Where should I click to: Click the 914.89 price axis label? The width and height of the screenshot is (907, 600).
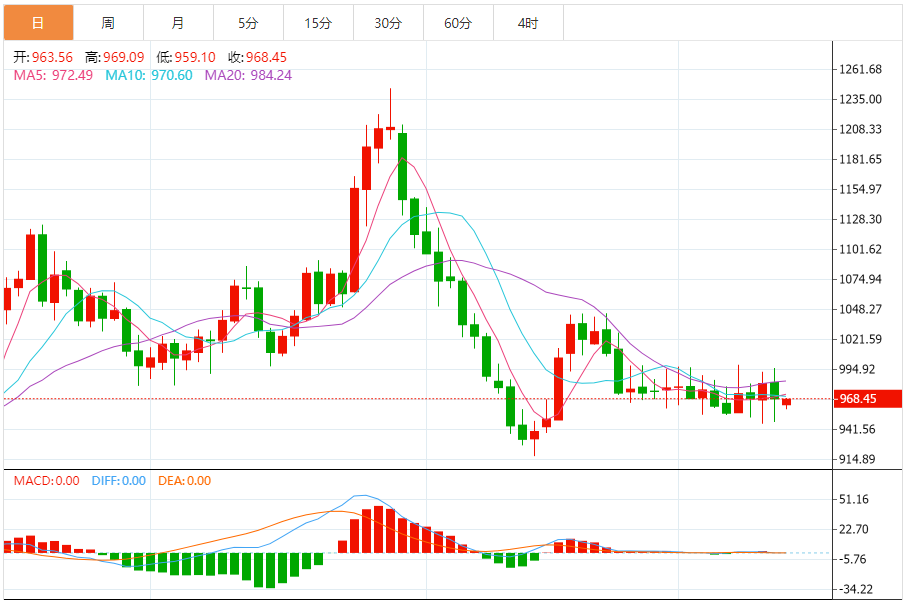(857, 459)
